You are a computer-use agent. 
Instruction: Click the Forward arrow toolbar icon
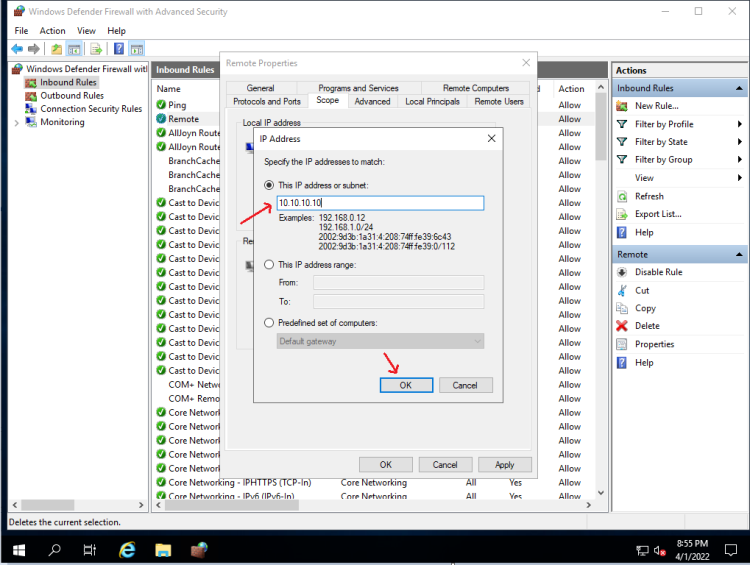tap(33, 49)
